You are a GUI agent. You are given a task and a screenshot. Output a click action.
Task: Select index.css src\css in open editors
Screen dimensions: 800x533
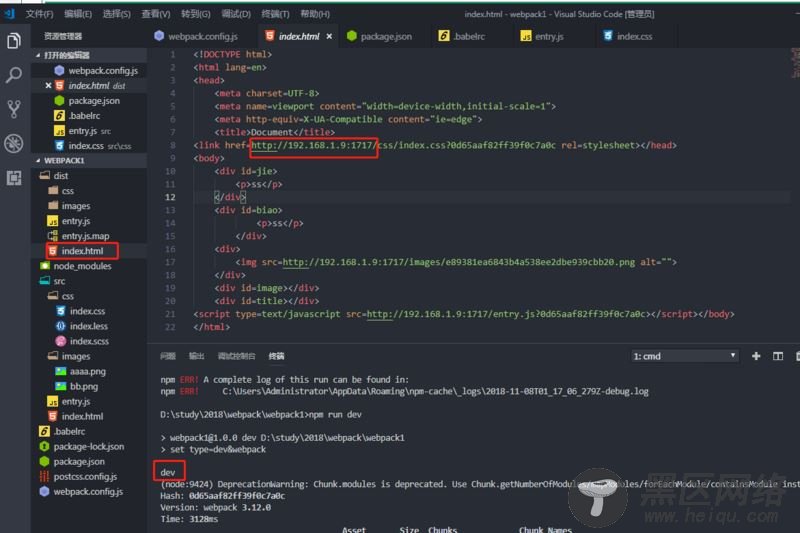click(x=99, y=146)
